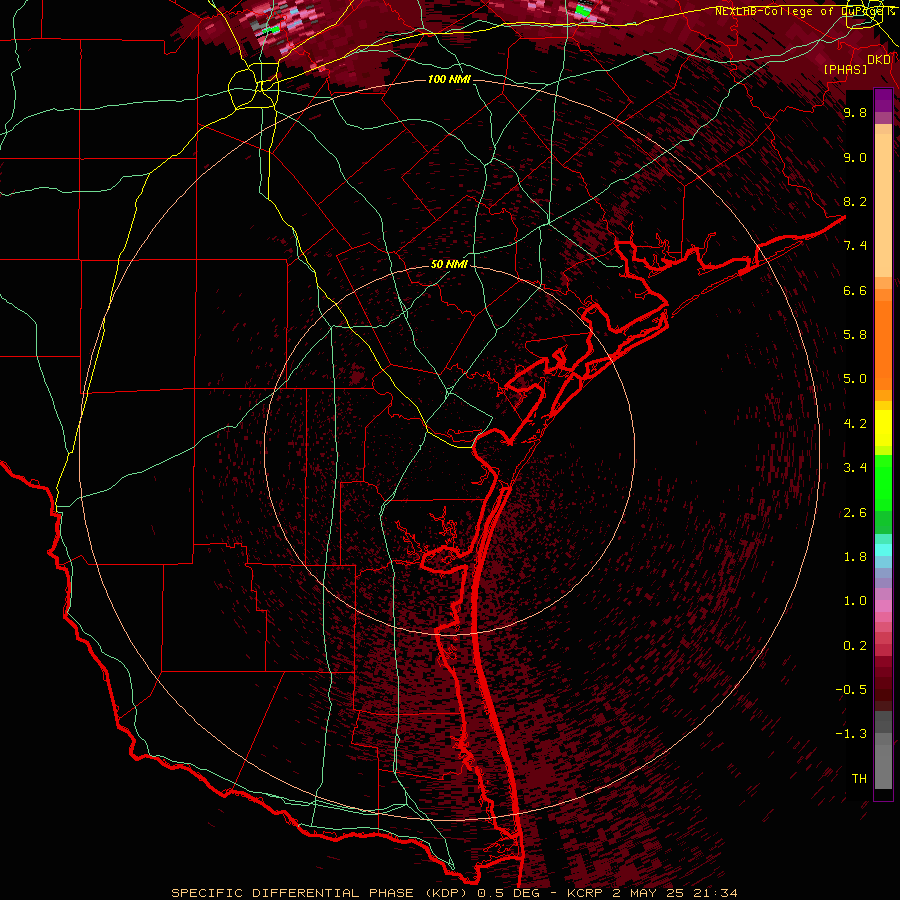This screenshot has width=900, height=900.
Task: Click the [PHAS] unit label
Action: [x=845, y=69]
